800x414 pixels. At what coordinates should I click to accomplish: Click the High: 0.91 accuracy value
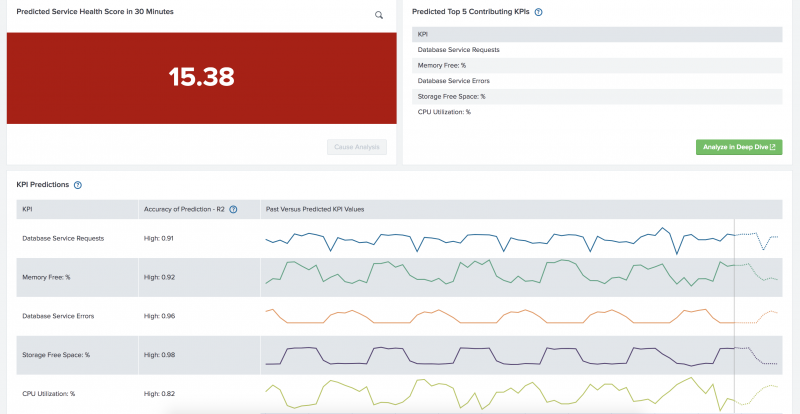159,238
